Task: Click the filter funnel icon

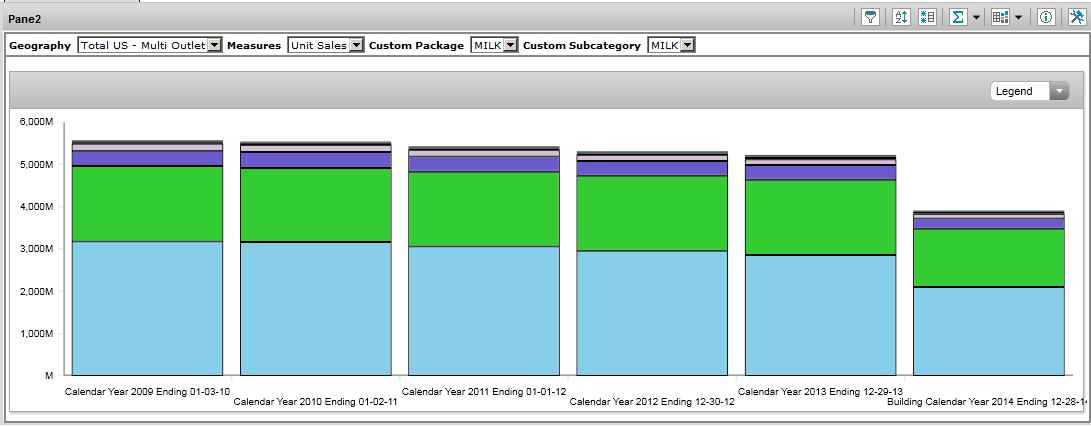Action: [871, 17]
